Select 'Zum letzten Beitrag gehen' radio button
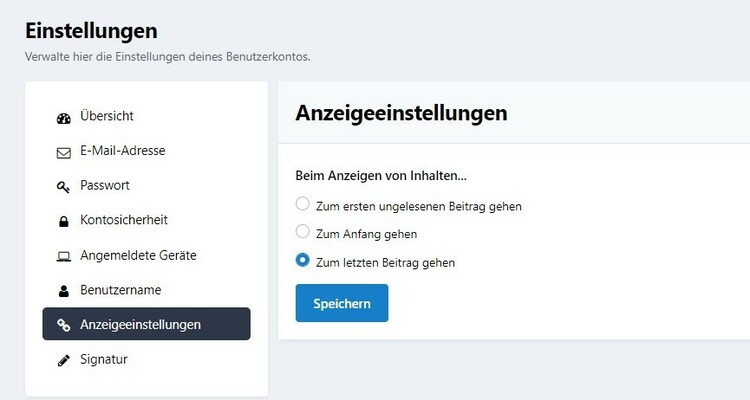Image resolution: width=750 pixels, height=400 pixels. tap(303, 262)
